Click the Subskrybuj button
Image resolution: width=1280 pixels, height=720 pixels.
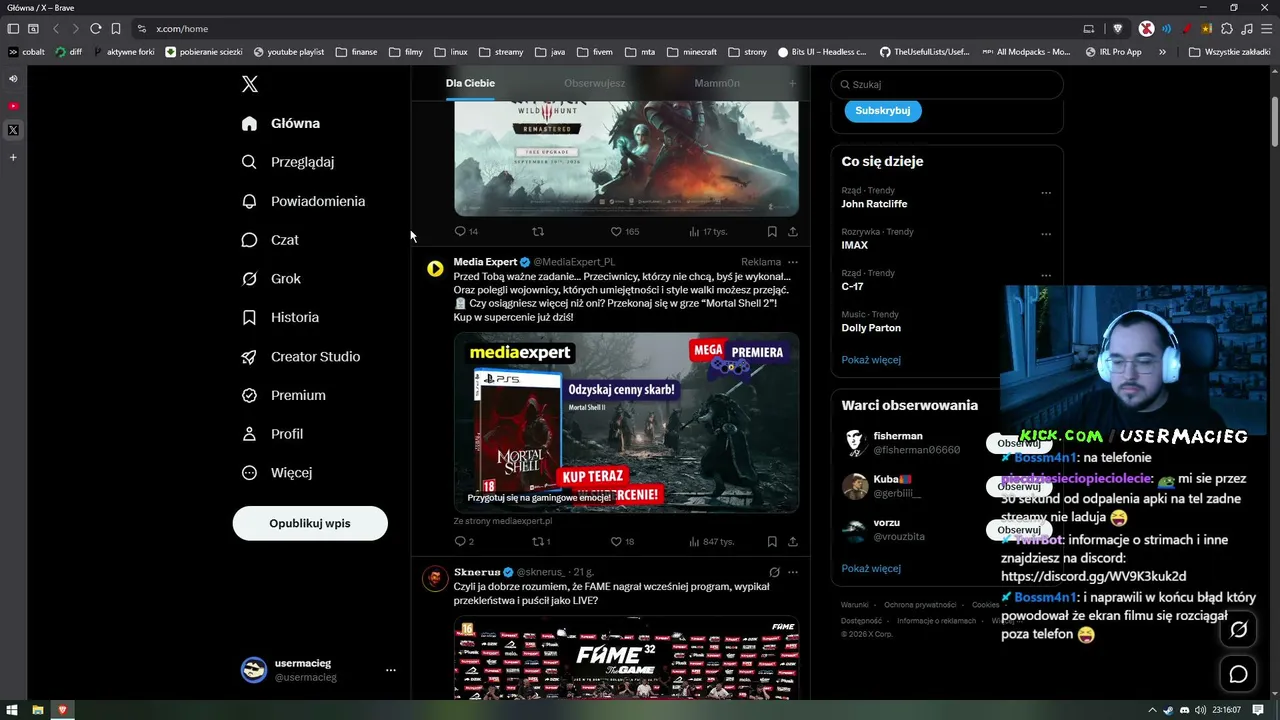(x=883, y=110)
